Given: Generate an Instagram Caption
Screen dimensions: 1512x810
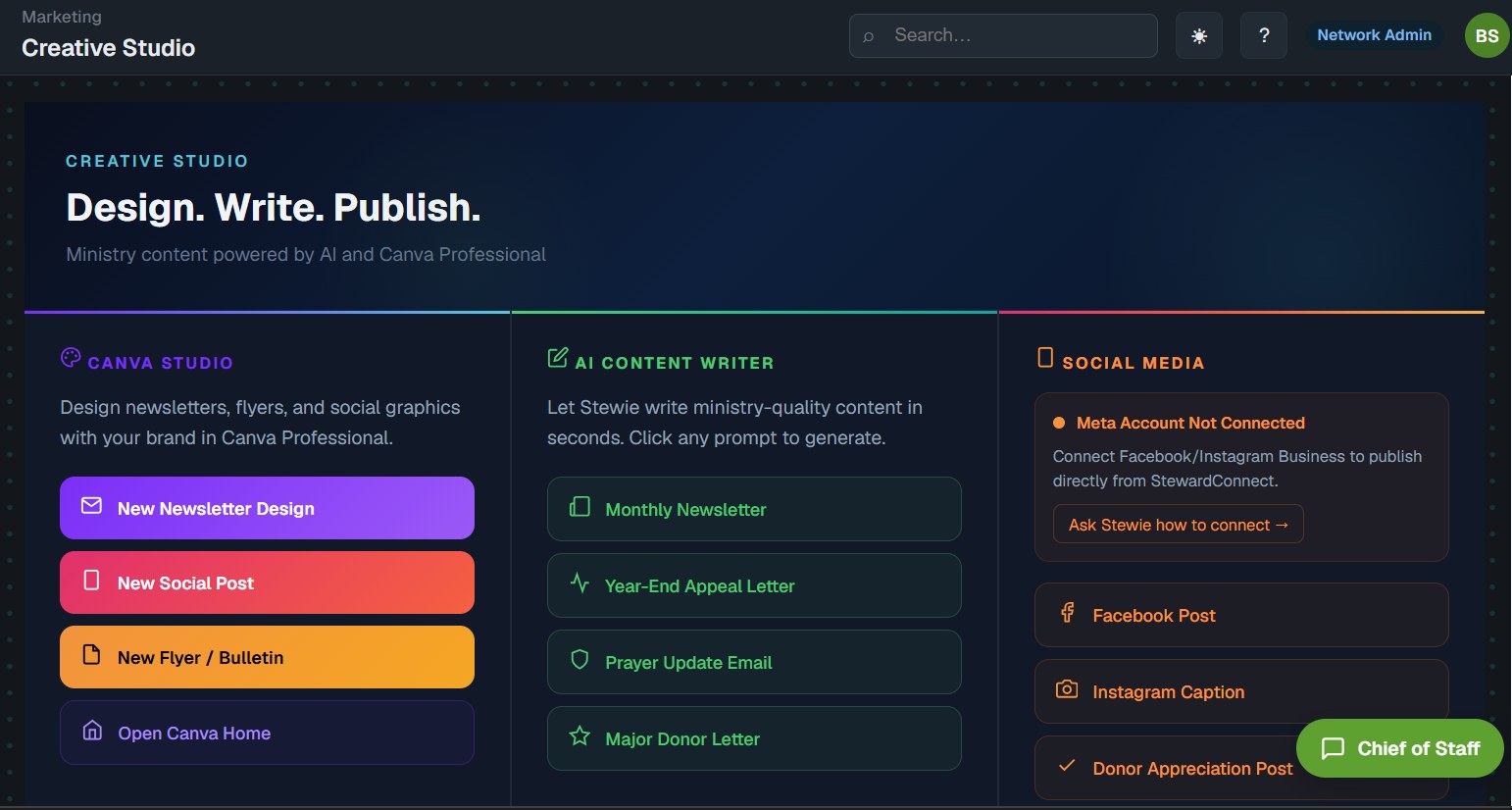Looking at the screenshot, I should 1241,691.
